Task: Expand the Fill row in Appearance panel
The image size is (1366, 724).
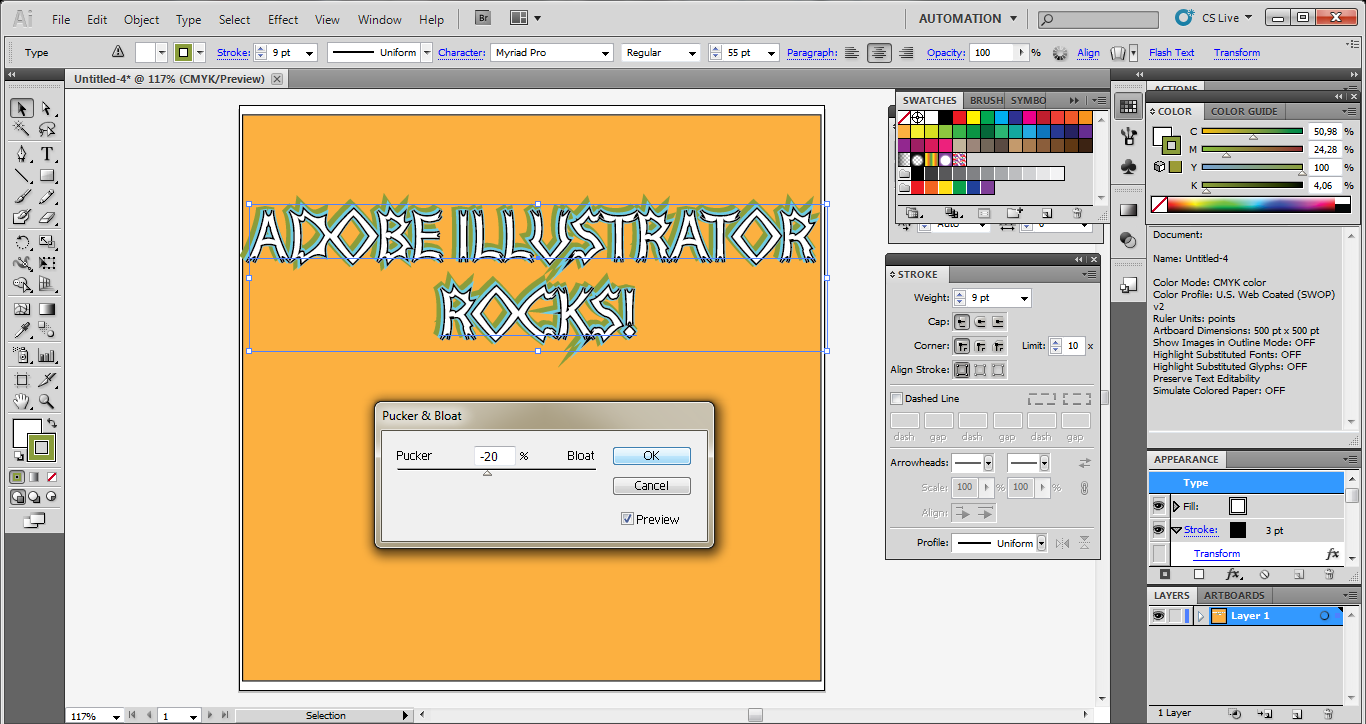Action: 1176,506
